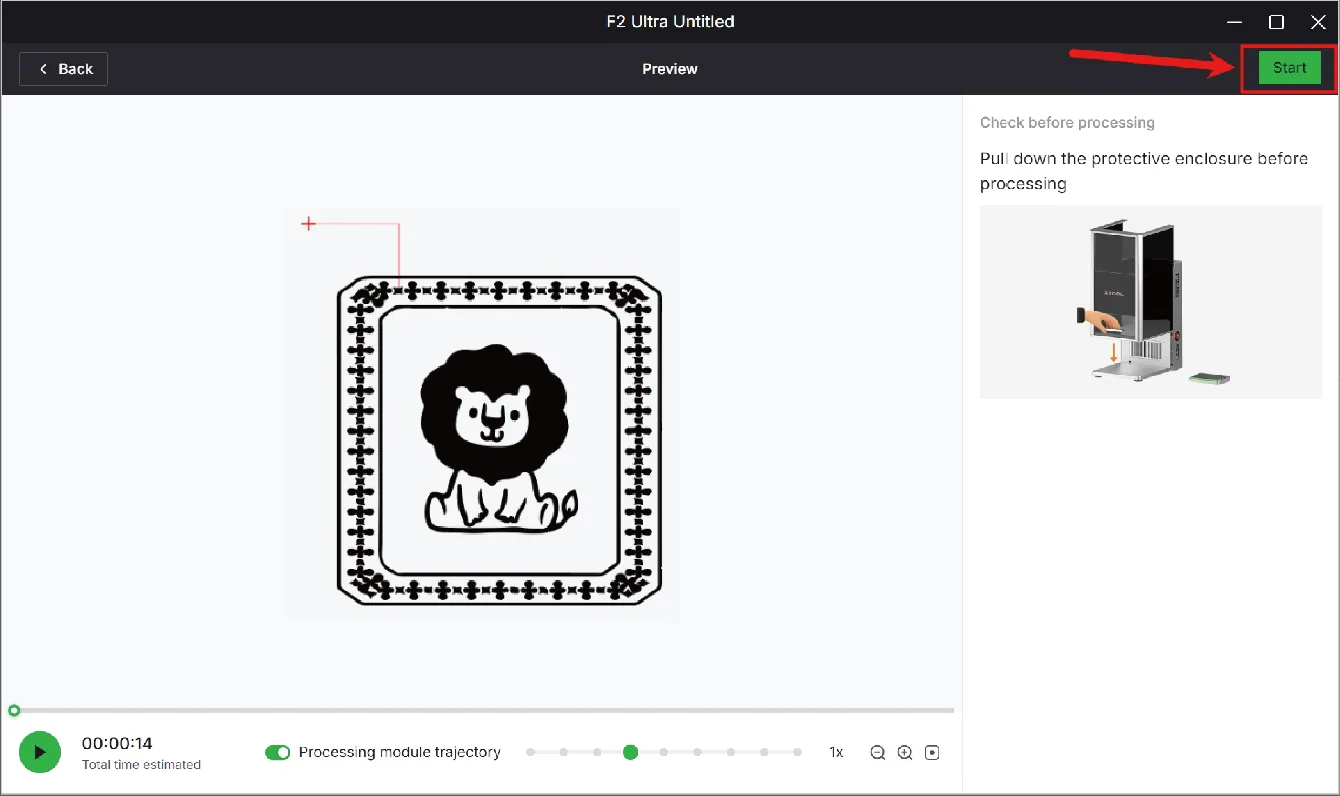Minimize the F2 Ultra window
This screenshot has width=1340, height=796.
(x=1234, y=21)
